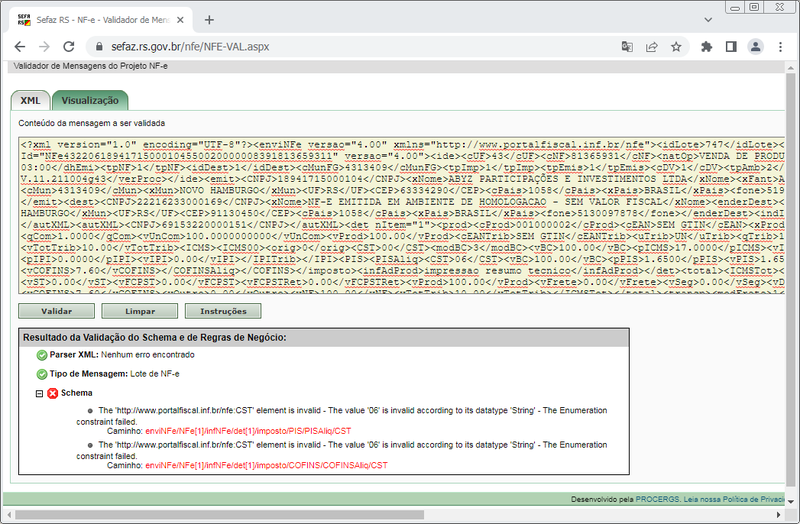Open the tab search chevron
The image size is (800, 524).
[x=708, y=20]
